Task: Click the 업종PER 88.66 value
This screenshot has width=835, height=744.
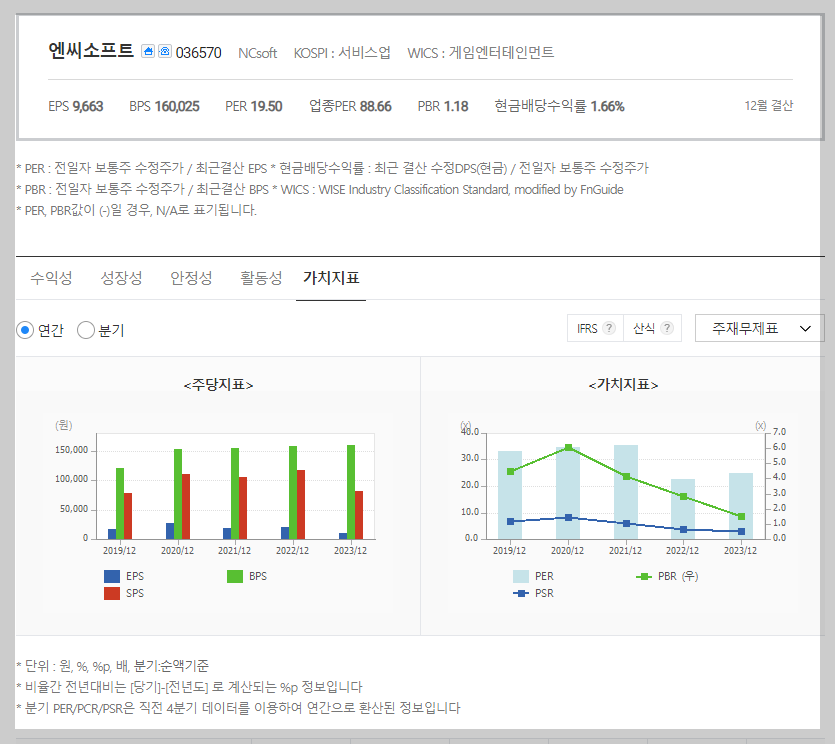Action: (350, 106)
